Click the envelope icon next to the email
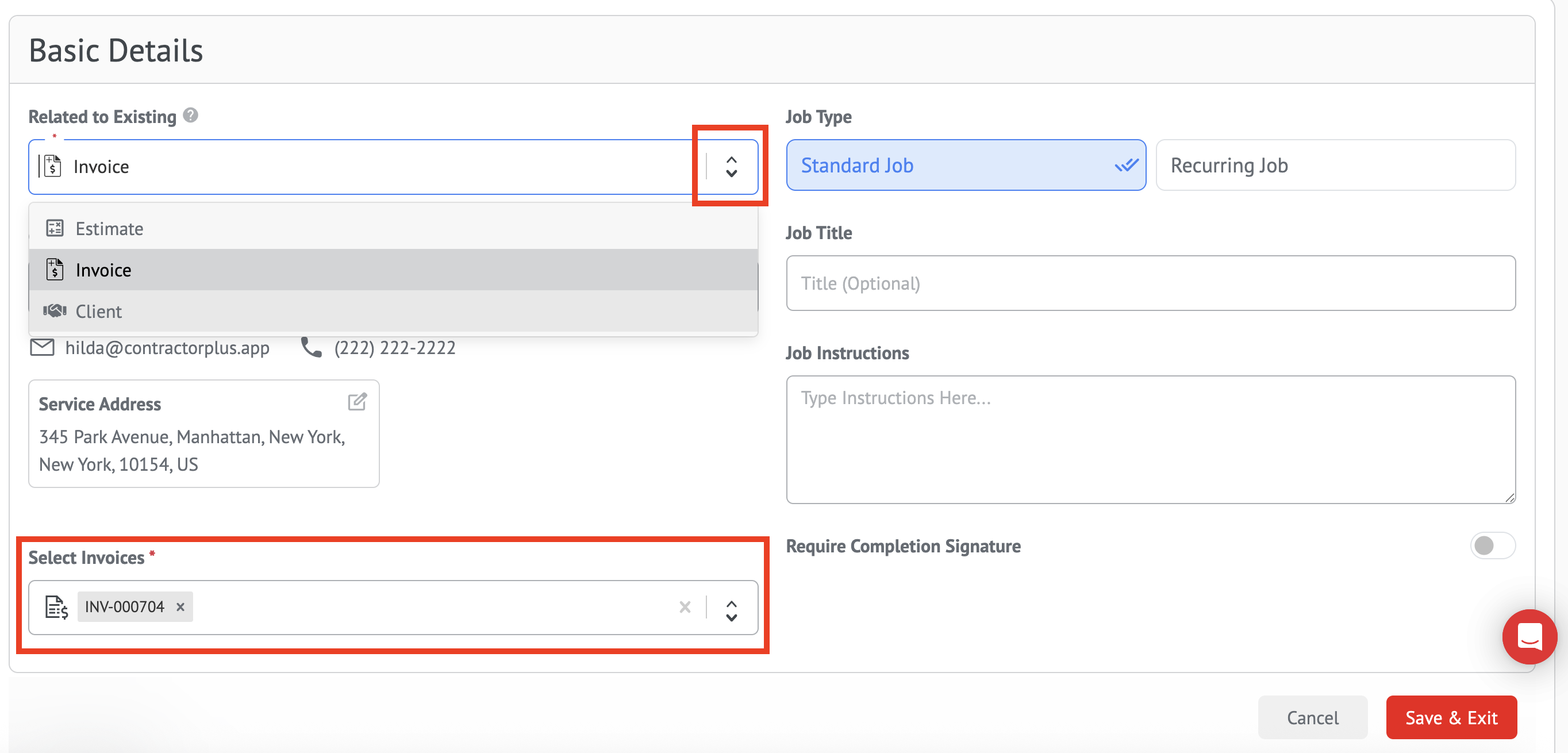This screenshot has height=753, width=1568. tap(42, 348)
